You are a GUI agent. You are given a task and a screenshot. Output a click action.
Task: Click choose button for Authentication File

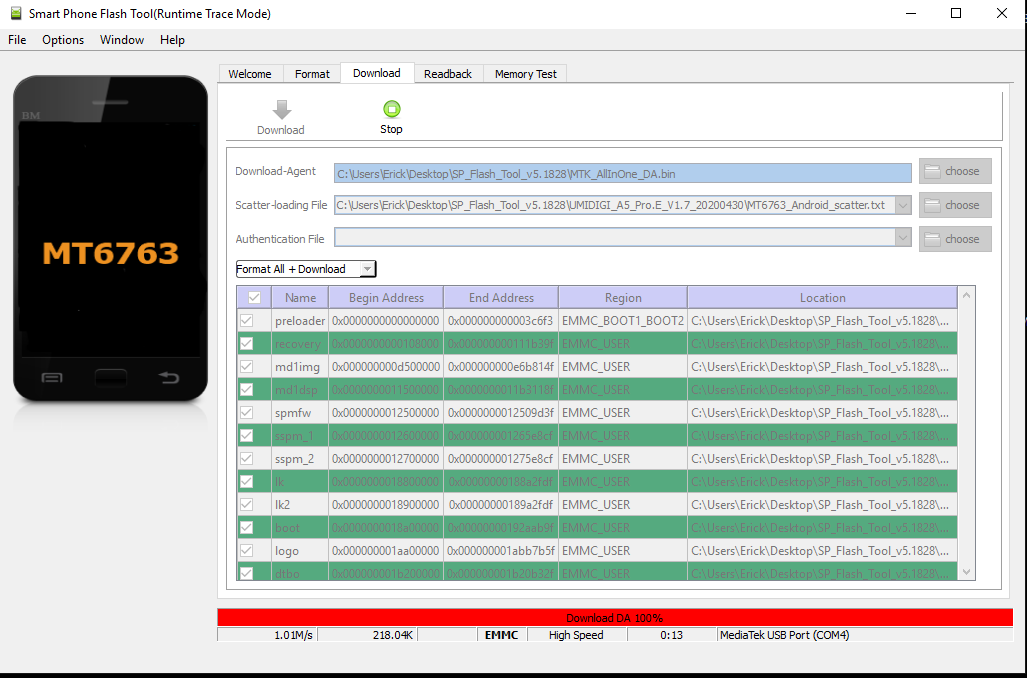[955, 239]
